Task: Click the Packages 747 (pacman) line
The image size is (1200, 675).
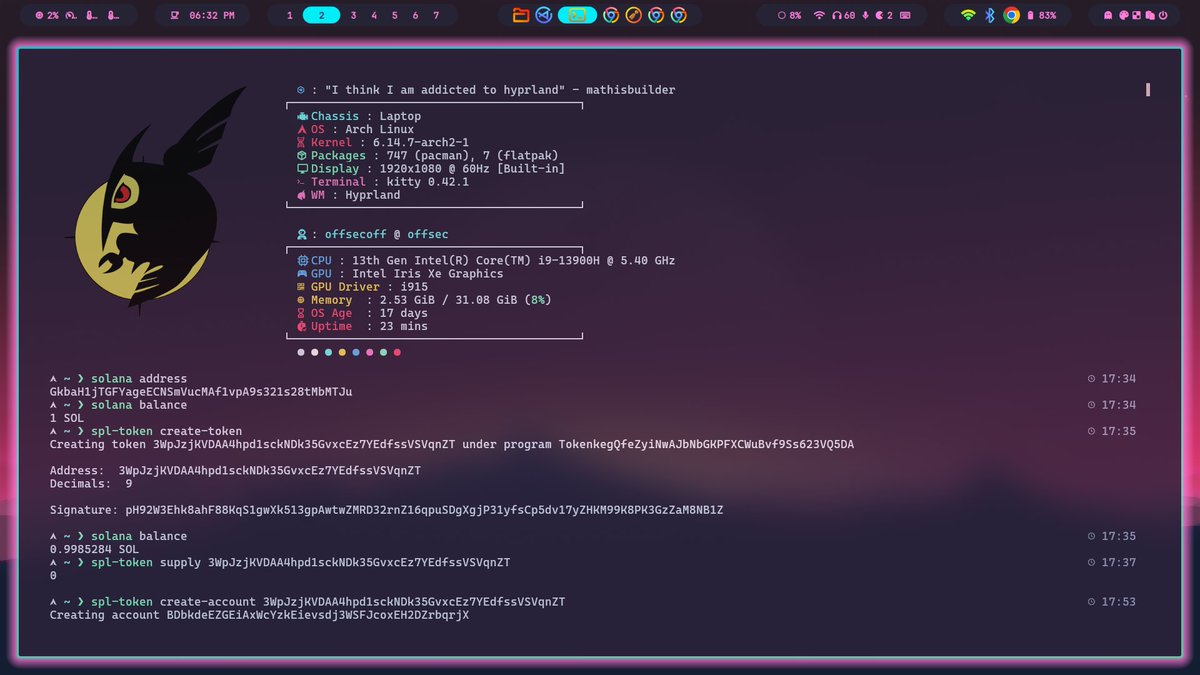Action: click(x=428, y=156)
